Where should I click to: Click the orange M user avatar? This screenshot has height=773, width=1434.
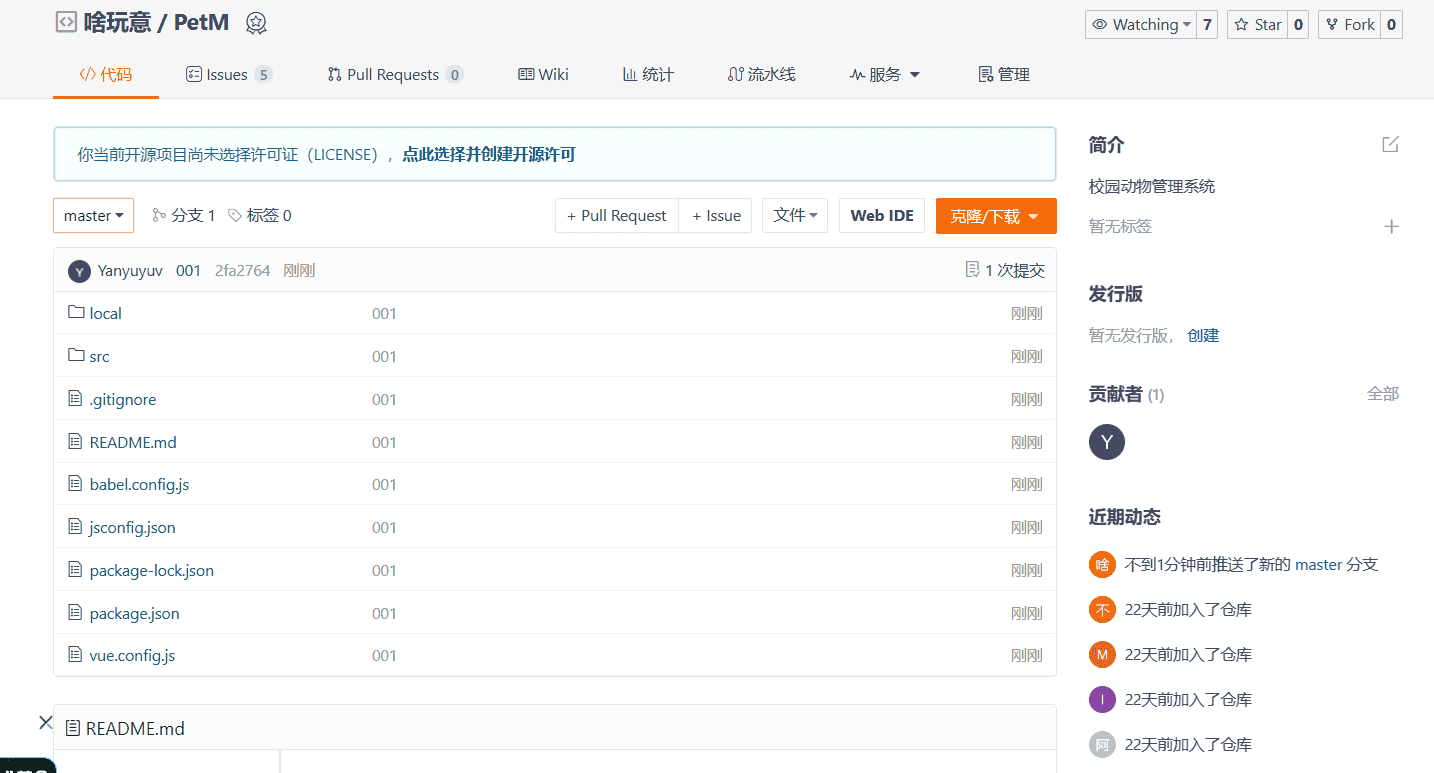coord(1101,655)
